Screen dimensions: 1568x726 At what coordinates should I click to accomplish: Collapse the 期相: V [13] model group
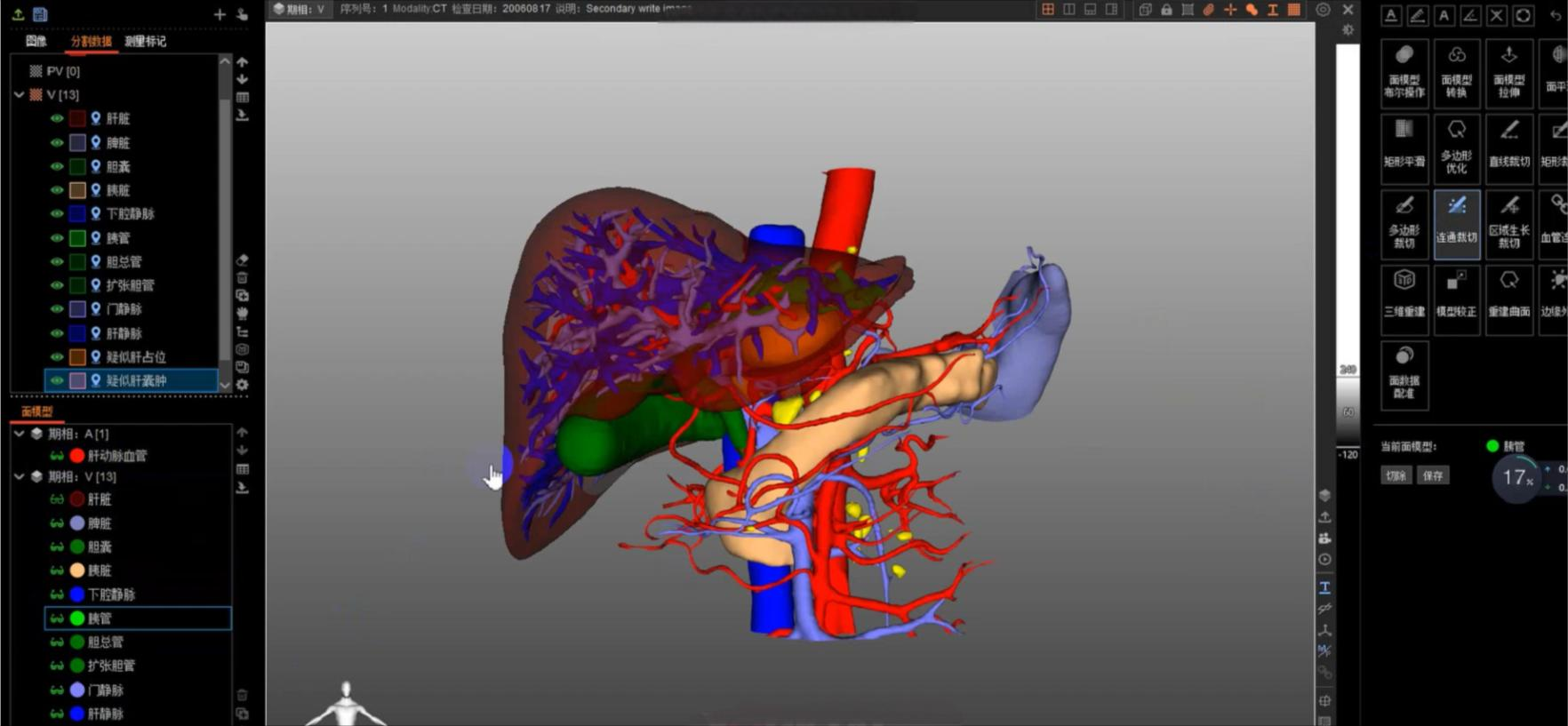pyautogui.click(x=20, y=476)
